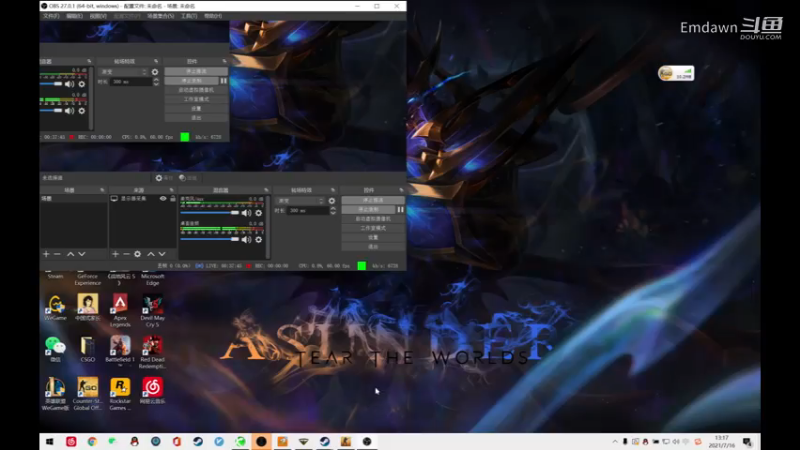Show hidden system tray icons chevron

(615, 442)
